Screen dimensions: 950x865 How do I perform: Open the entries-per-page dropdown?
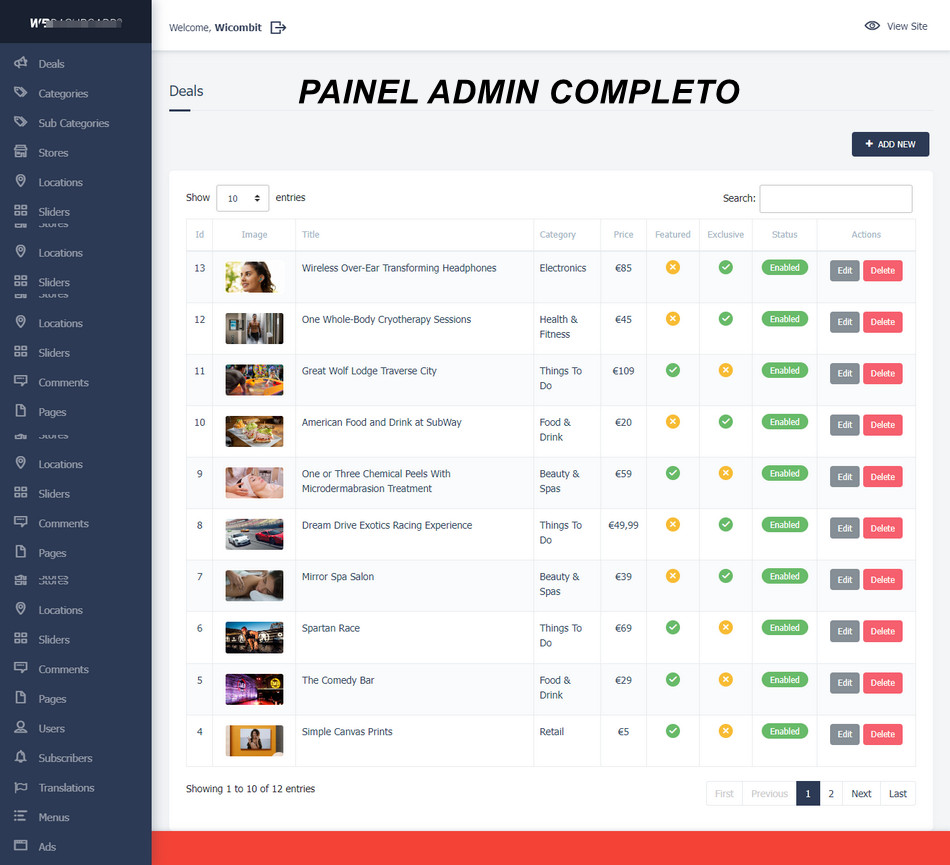pos(242,199)
